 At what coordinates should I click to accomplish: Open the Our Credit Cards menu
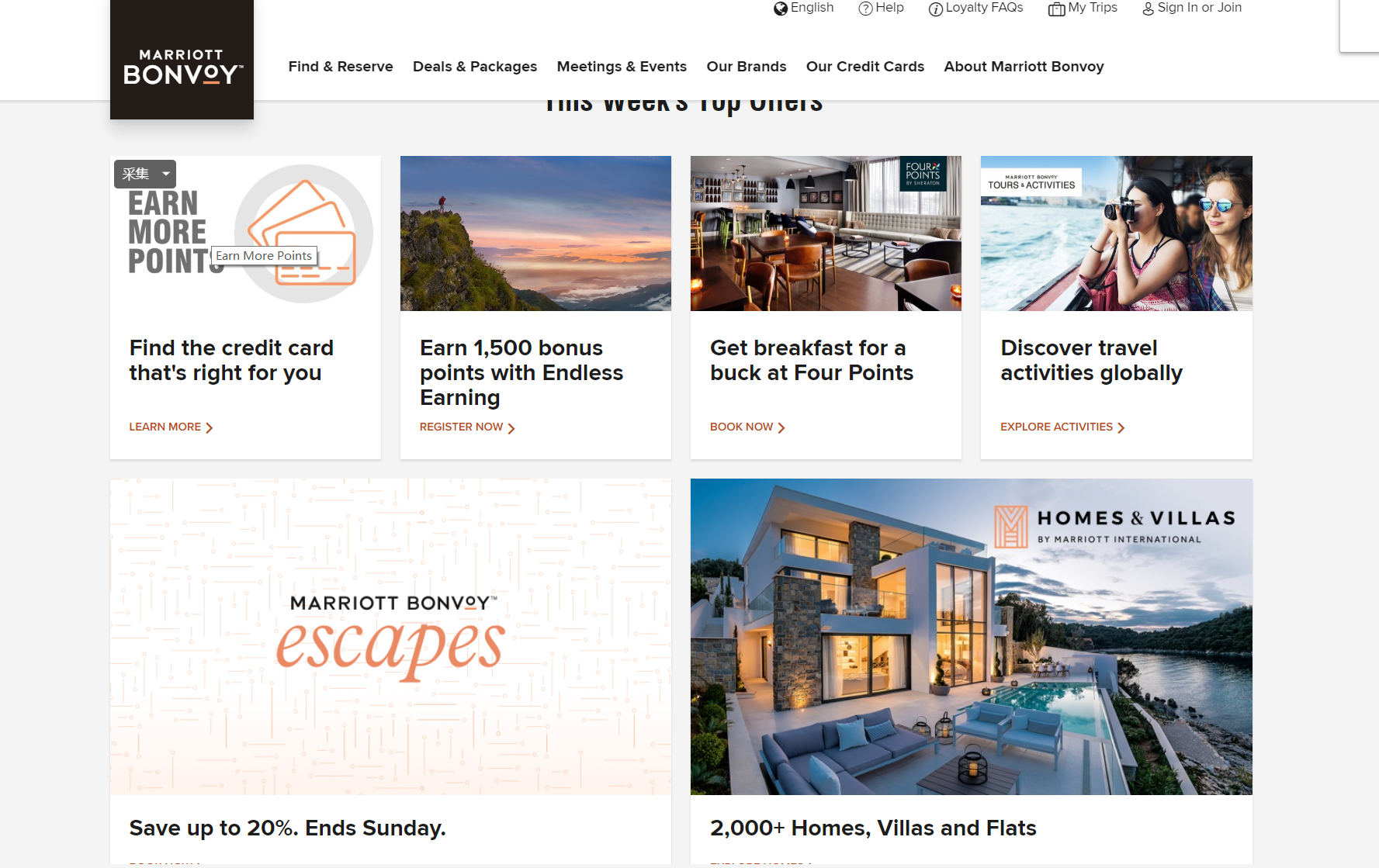coord(865,67)
